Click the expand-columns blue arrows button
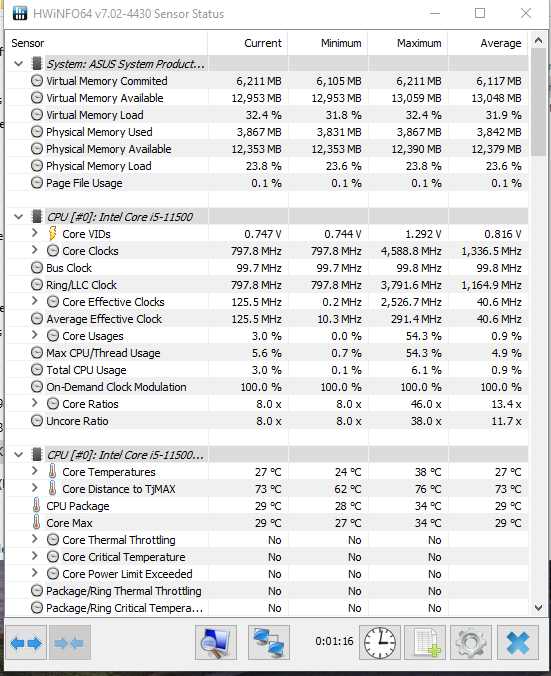This screenshot has height=676, width=551. tap(25, 643)
